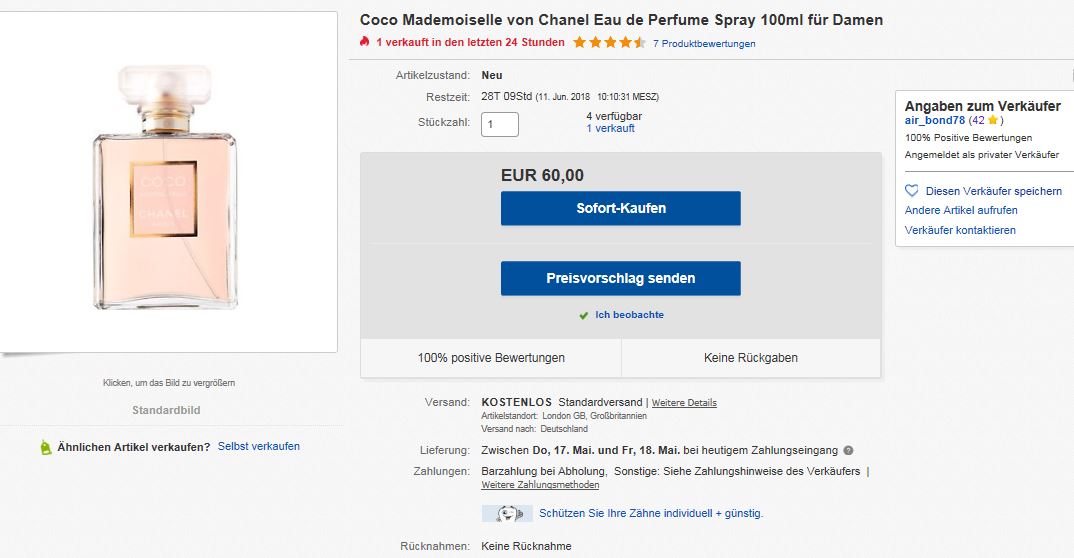Image resolution: width=1074 pixels, height=558 pixels.
Task: Click the delivery help question mark icon
Action: 848,451
